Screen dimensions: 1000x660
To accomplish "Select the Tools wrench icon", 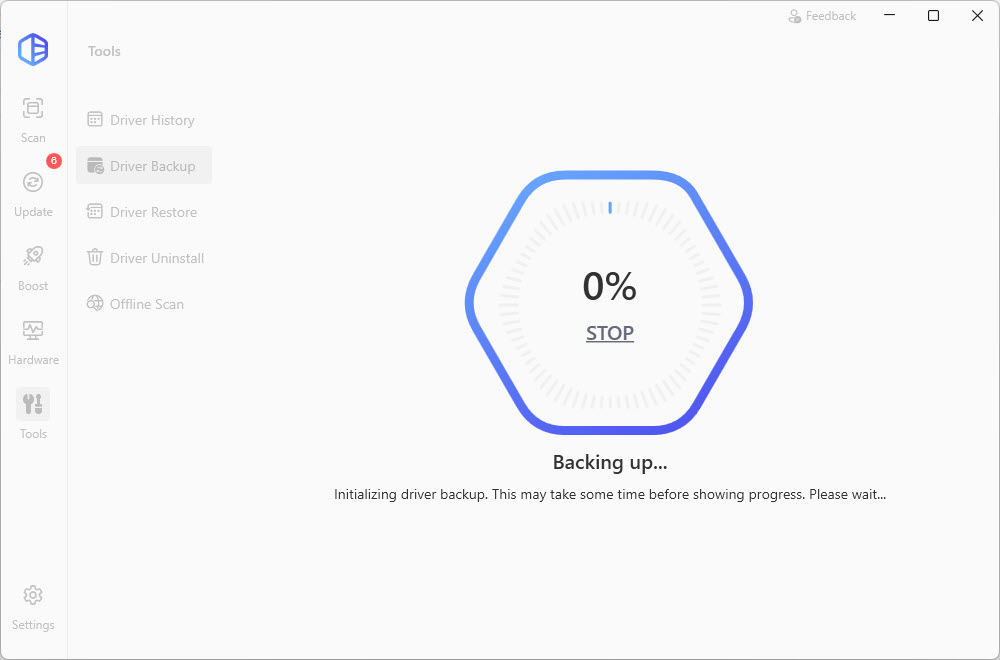I will point(33,404).
